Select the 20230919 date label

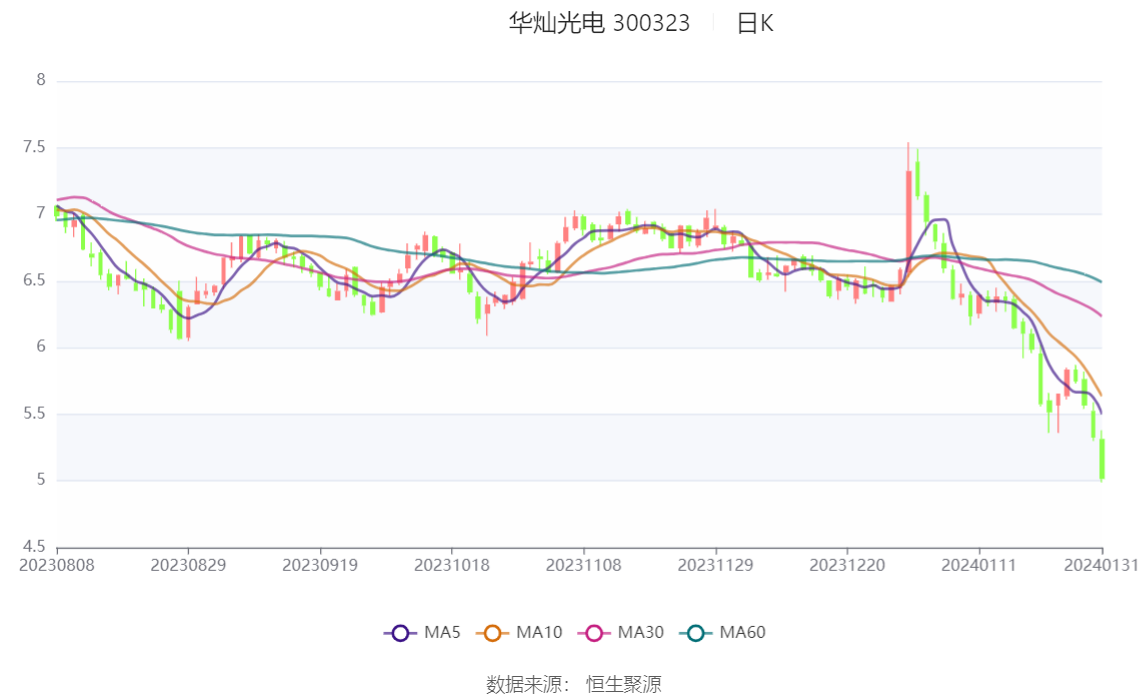click(320, 566)
